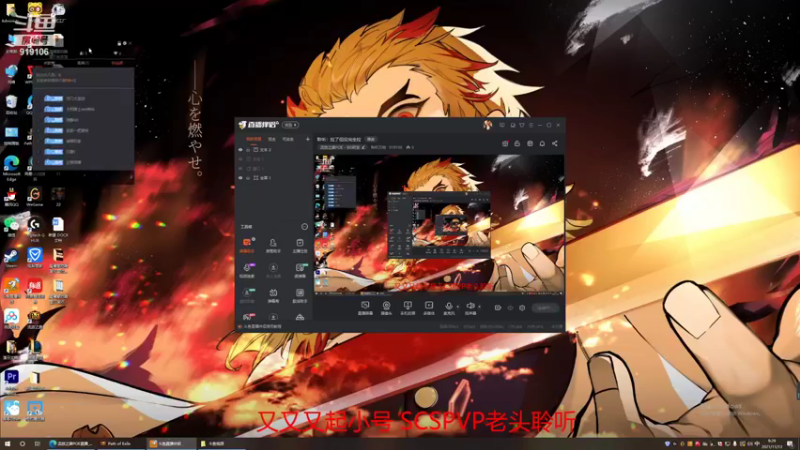The height and width of the screenshot is (450, 800).
Task: Open Path of Exile taskbar item
Action: coord(120,444)
